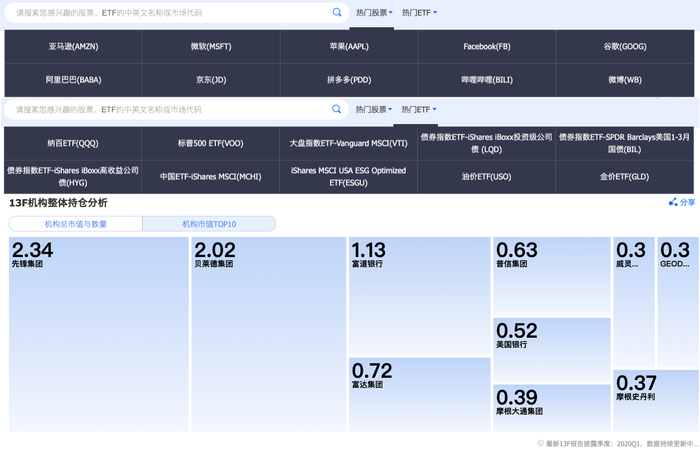Click the share icon
The image size is (700, 454).
(x=673, y=202)
